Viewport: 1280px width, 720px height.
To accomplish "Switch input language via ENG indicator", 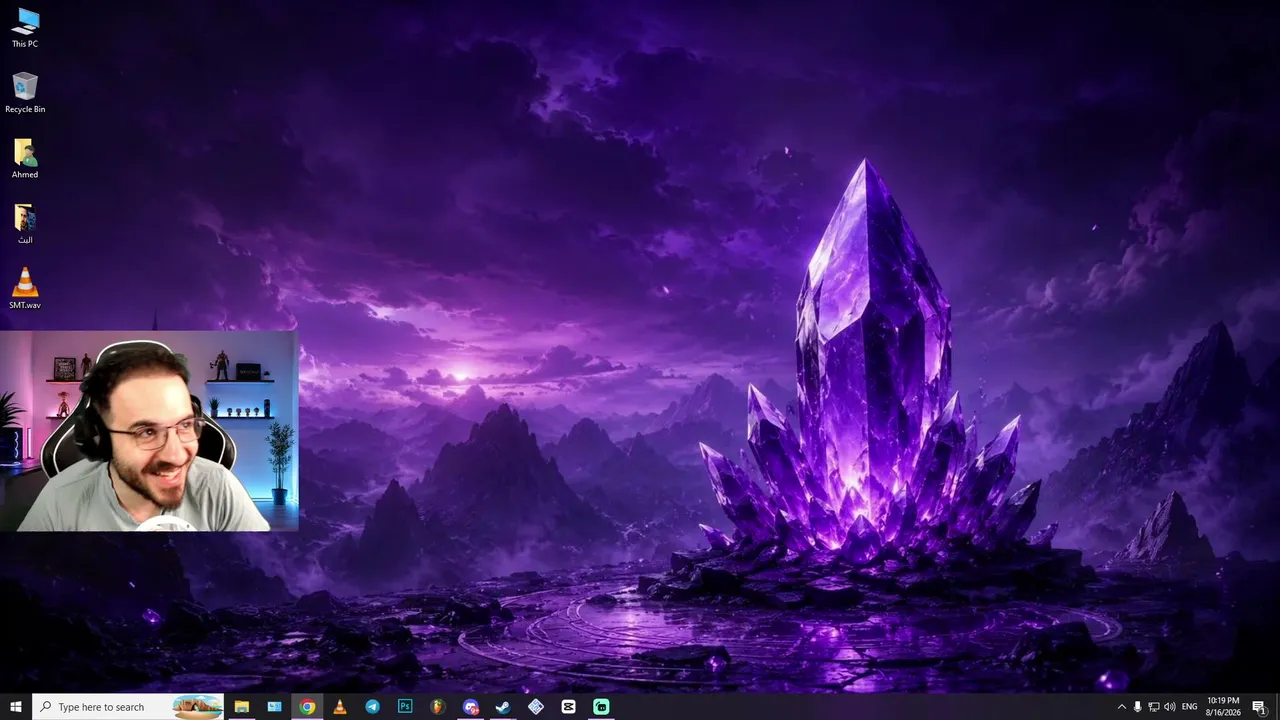I will pyautogui.click(x=1190, y=707).
